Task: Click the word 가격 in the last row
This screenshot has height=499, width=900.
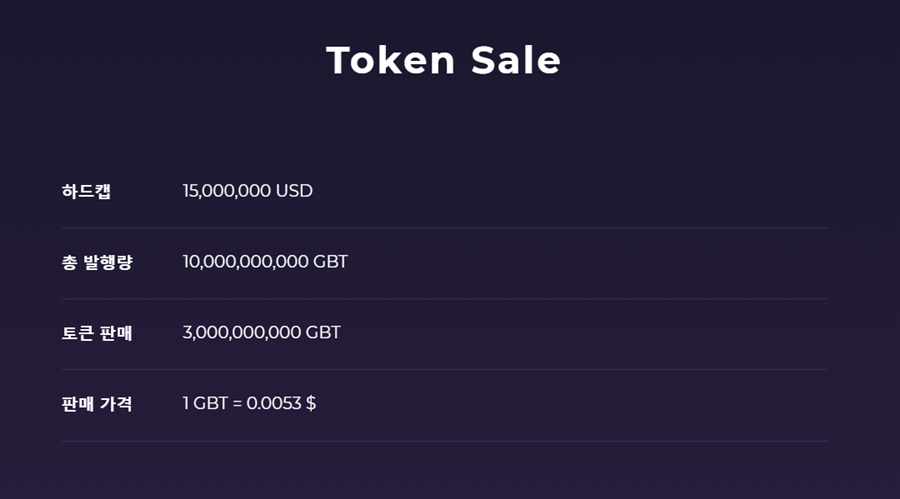Action: pyautogui.click(x=116, y=404)
